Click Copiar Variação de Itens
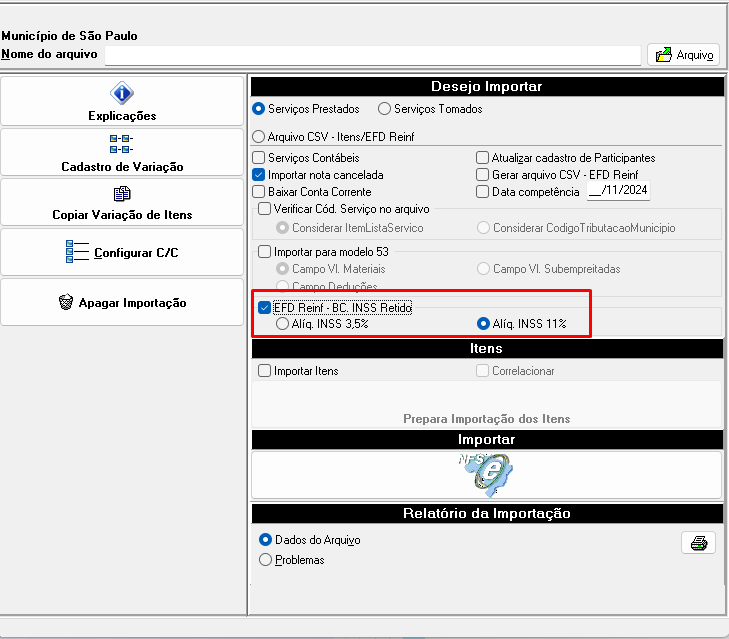 click(x=122, y=203)
